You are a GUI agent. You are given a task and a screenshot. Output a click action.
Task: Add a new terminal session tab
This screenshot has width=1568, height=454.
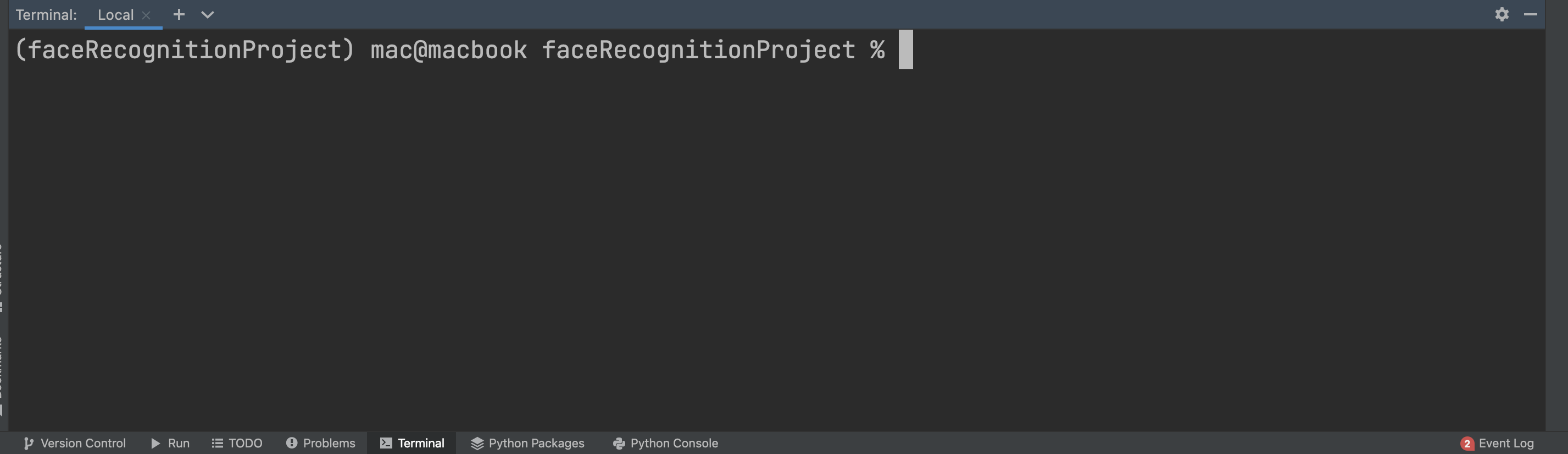coord(179,14)
